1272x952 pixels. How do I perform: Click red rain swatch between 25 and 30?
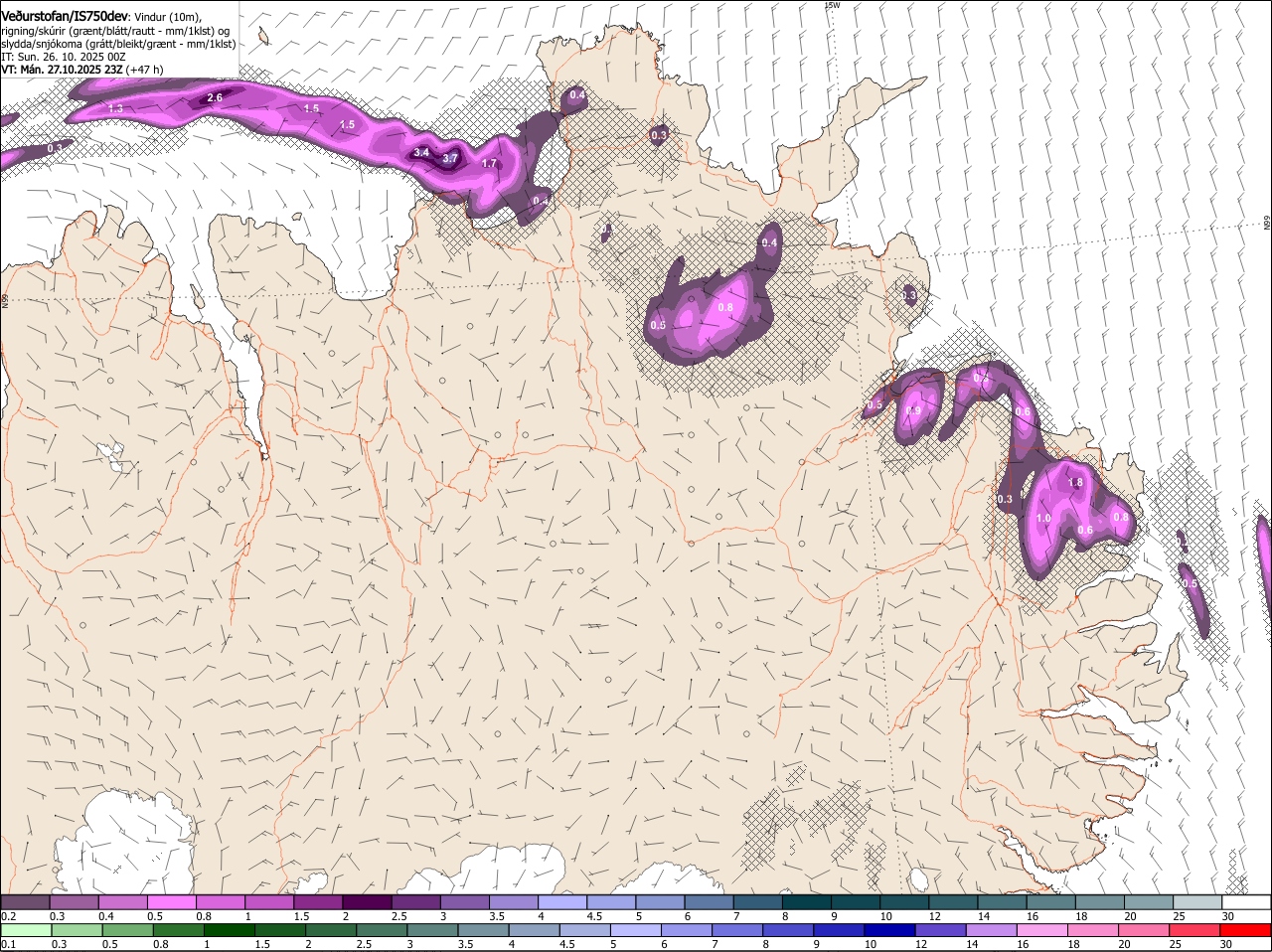tap(1195, 930)
